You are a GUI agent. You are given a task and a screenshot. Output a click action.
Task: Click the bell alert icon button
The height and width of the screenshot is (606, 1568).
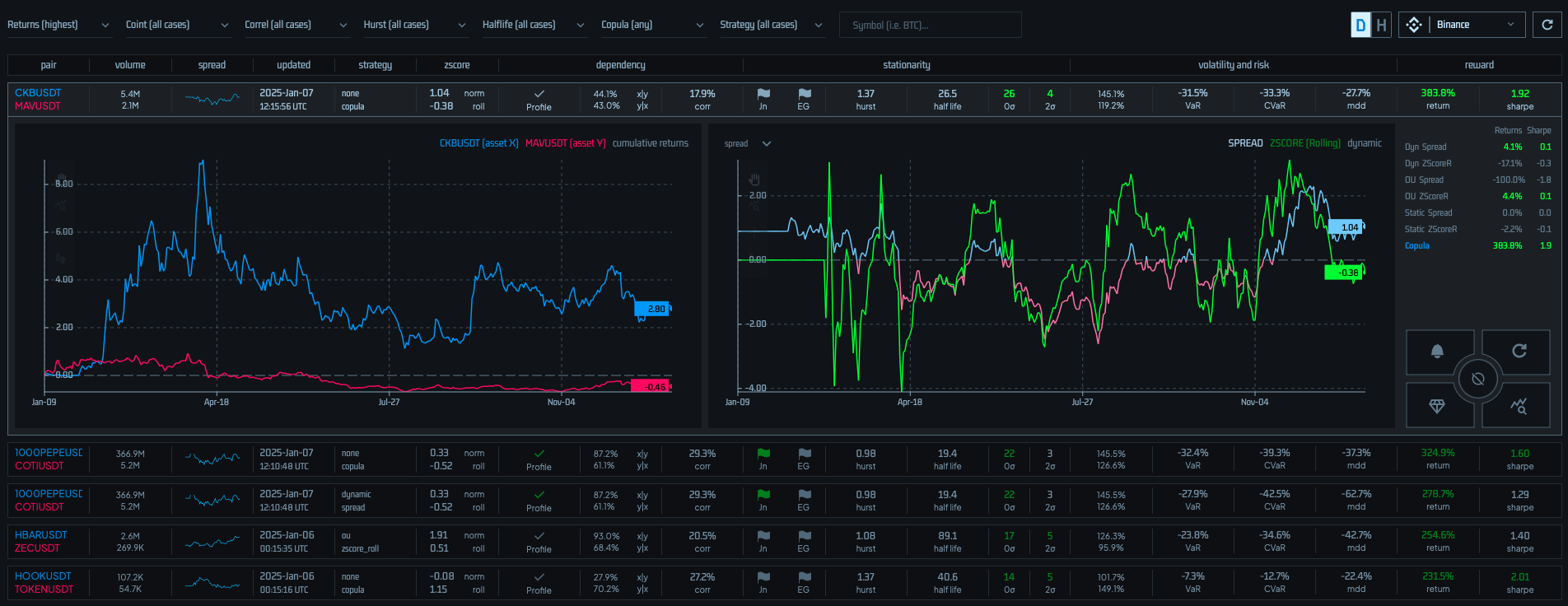point(1437,352)
